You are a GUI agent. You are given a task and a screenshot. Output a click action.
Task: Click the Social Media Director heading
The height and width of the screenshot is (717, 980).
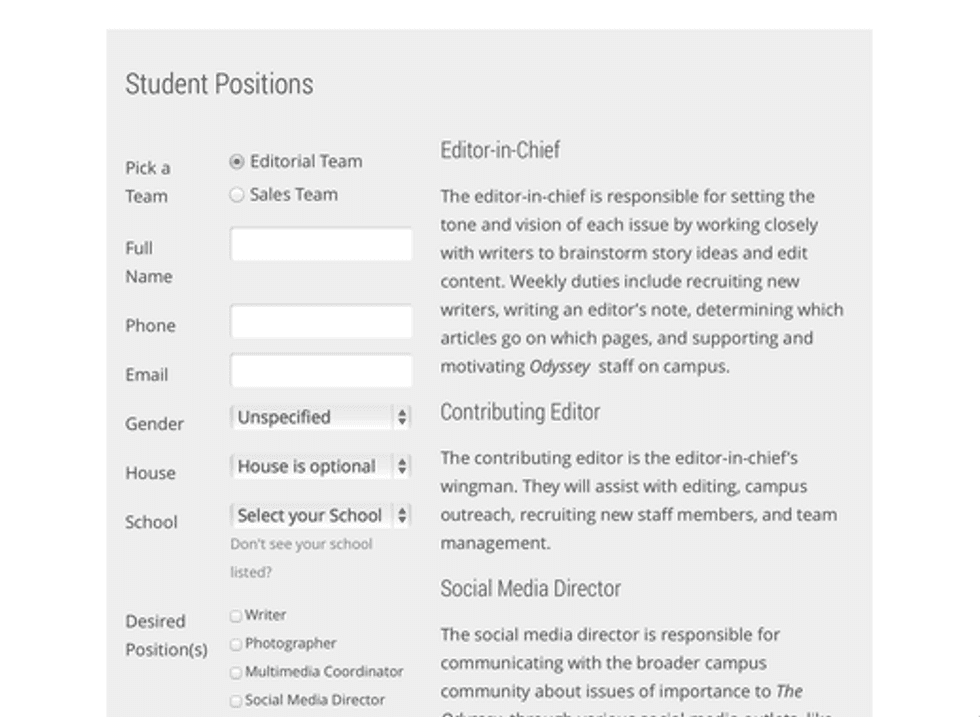[x=530, y=588]
